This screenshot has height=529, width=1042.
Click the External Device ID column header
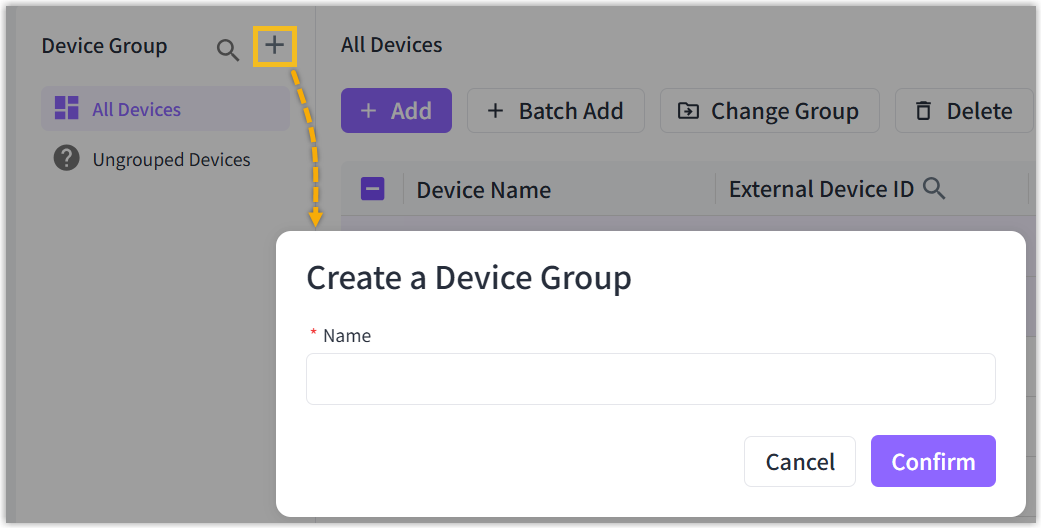820,190
